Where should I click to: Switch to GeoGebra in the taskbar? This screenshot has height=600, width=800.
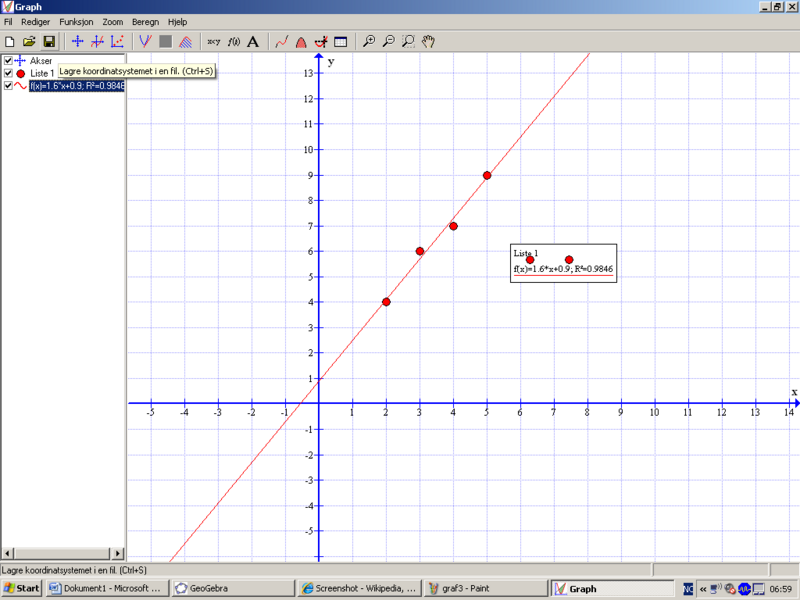click(231, 588)
